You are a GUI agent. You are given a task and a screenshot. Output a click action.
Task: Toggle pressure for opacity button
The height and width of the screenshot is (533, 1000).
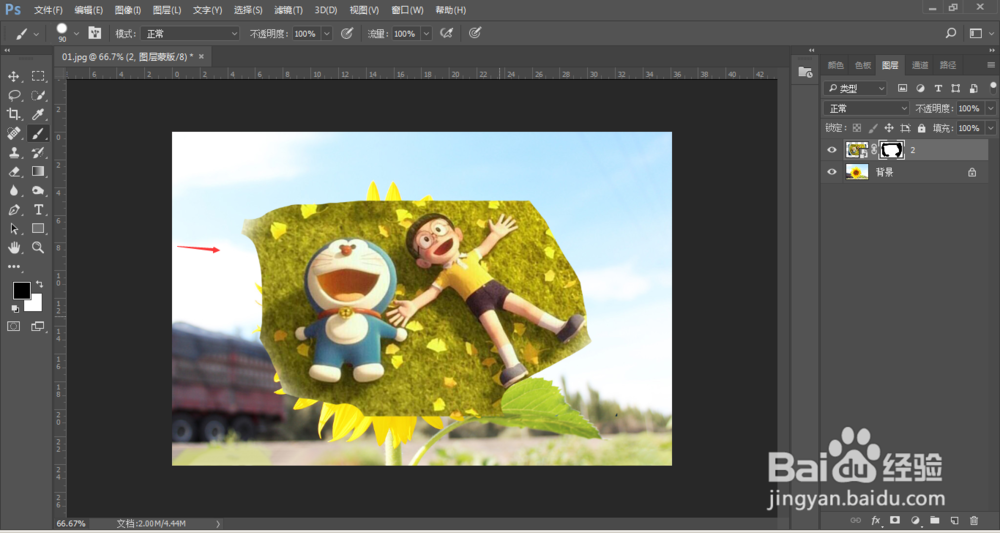pyautogui.click(x=347, y=33)
